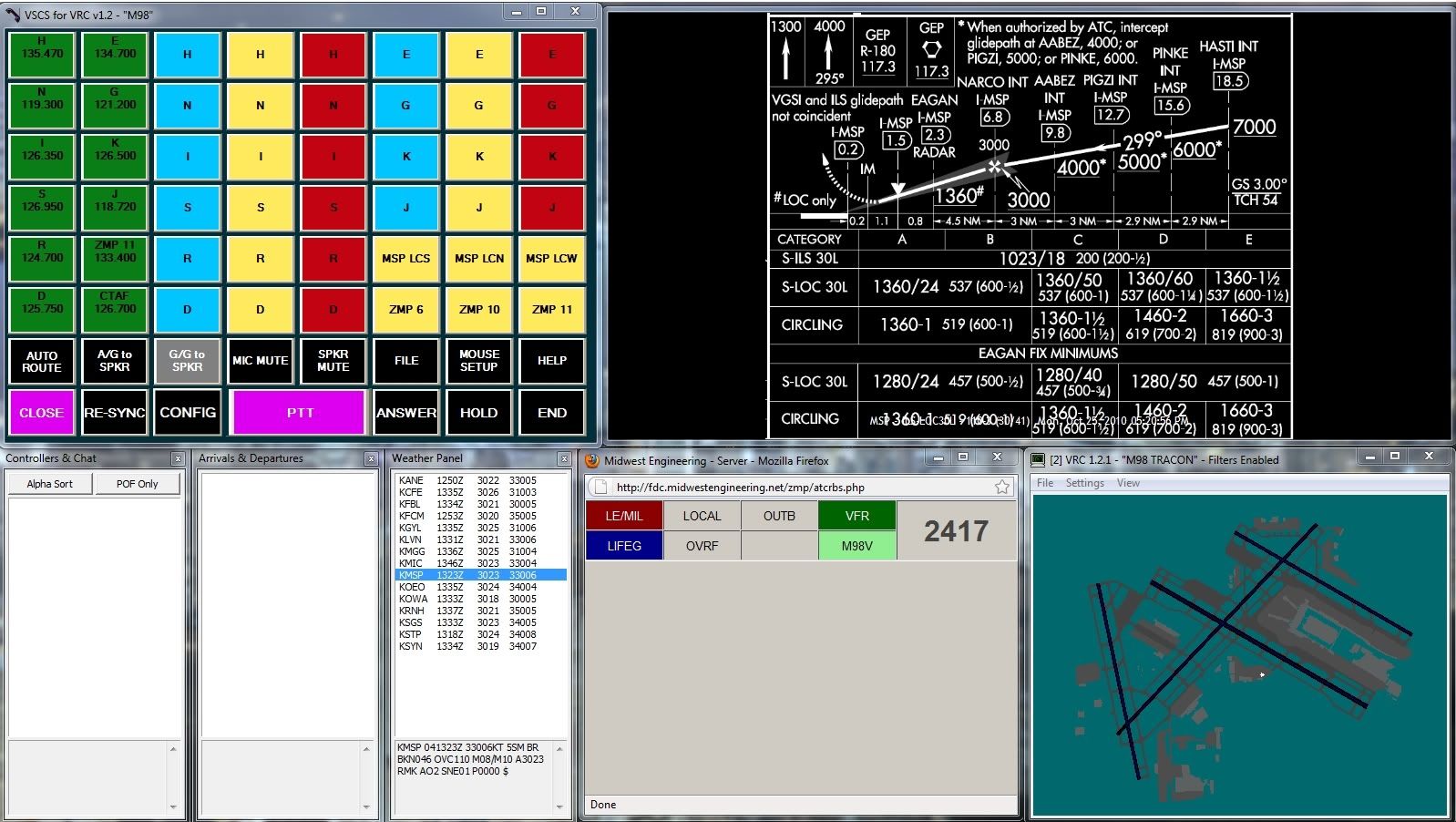
Task: Click the red I button in VSCS
Action: (x=333, y=156)
